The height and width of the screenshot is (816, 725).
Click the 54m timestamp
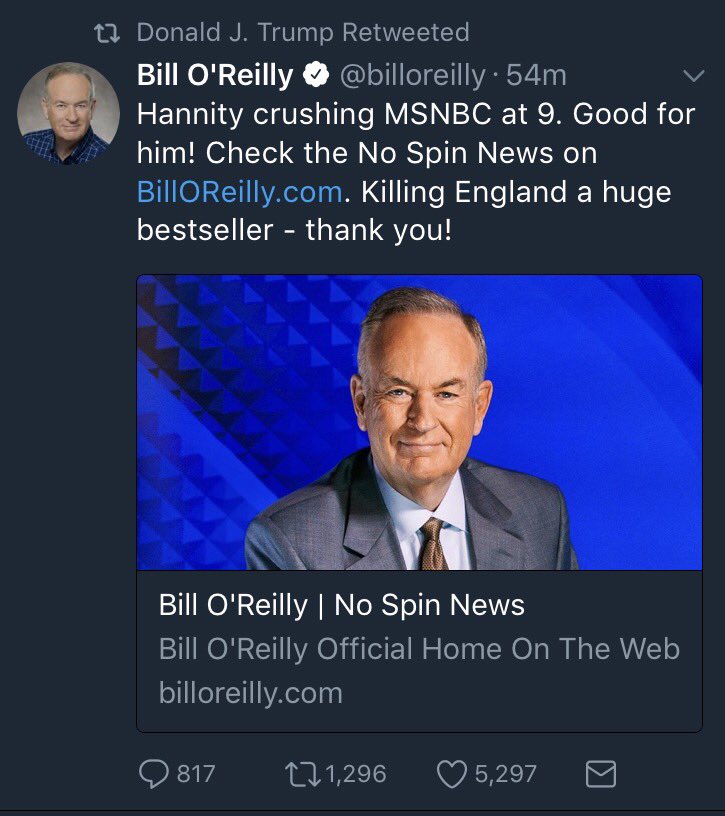point(537,76)
